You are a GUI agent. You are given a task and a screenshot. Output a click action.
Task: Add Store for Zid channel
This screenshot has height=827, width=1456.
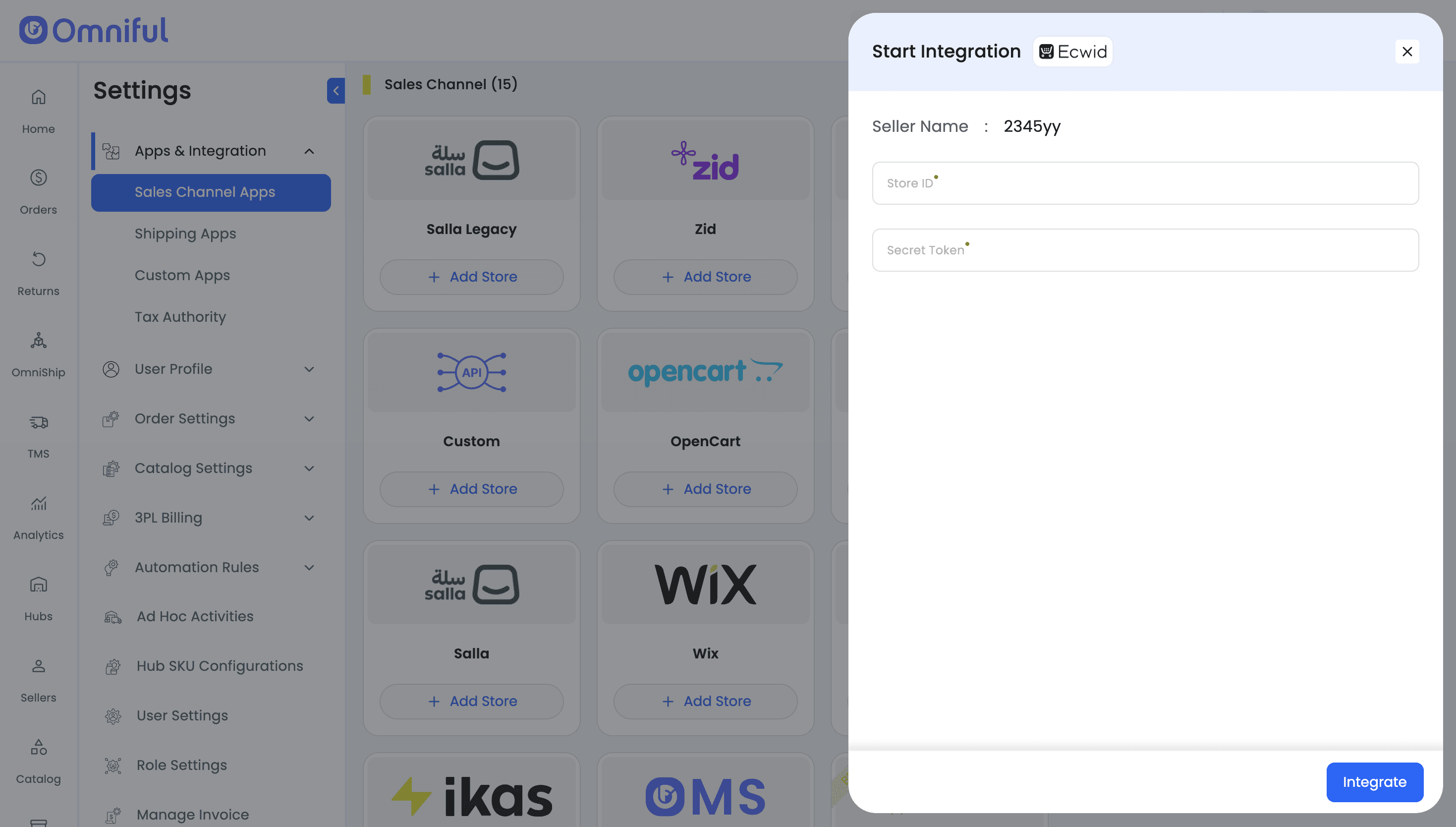pyautogui.click(x=705, y=277)
